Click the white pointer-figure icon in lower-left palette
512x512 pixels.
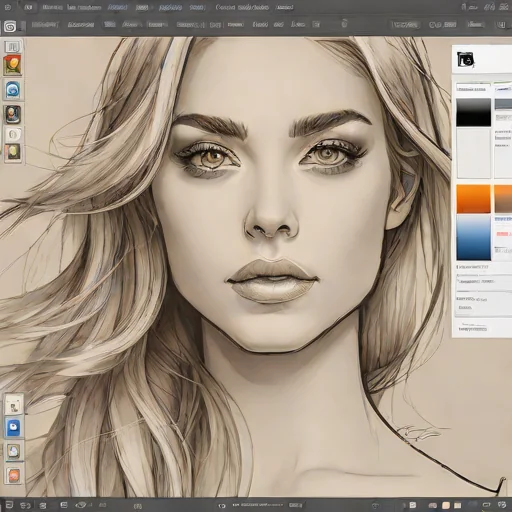[14, 404]
